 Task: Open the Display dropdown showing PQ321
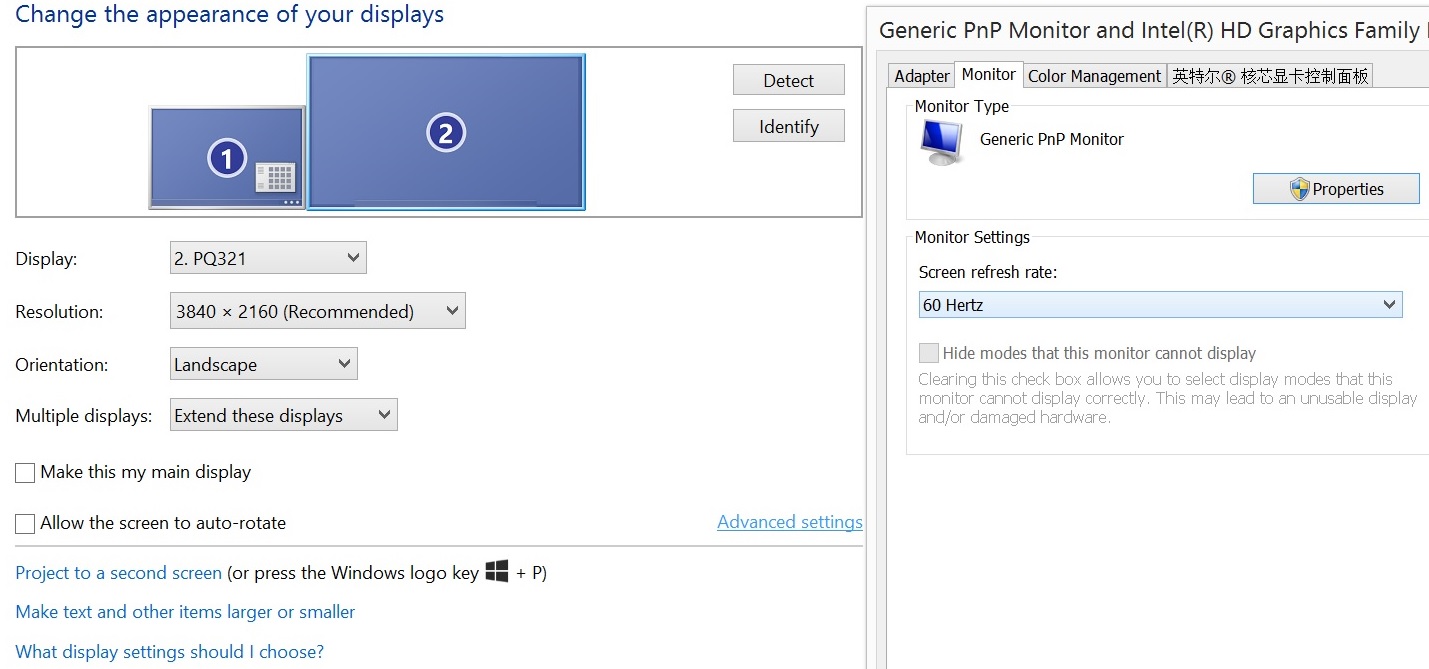coord(268,258)
